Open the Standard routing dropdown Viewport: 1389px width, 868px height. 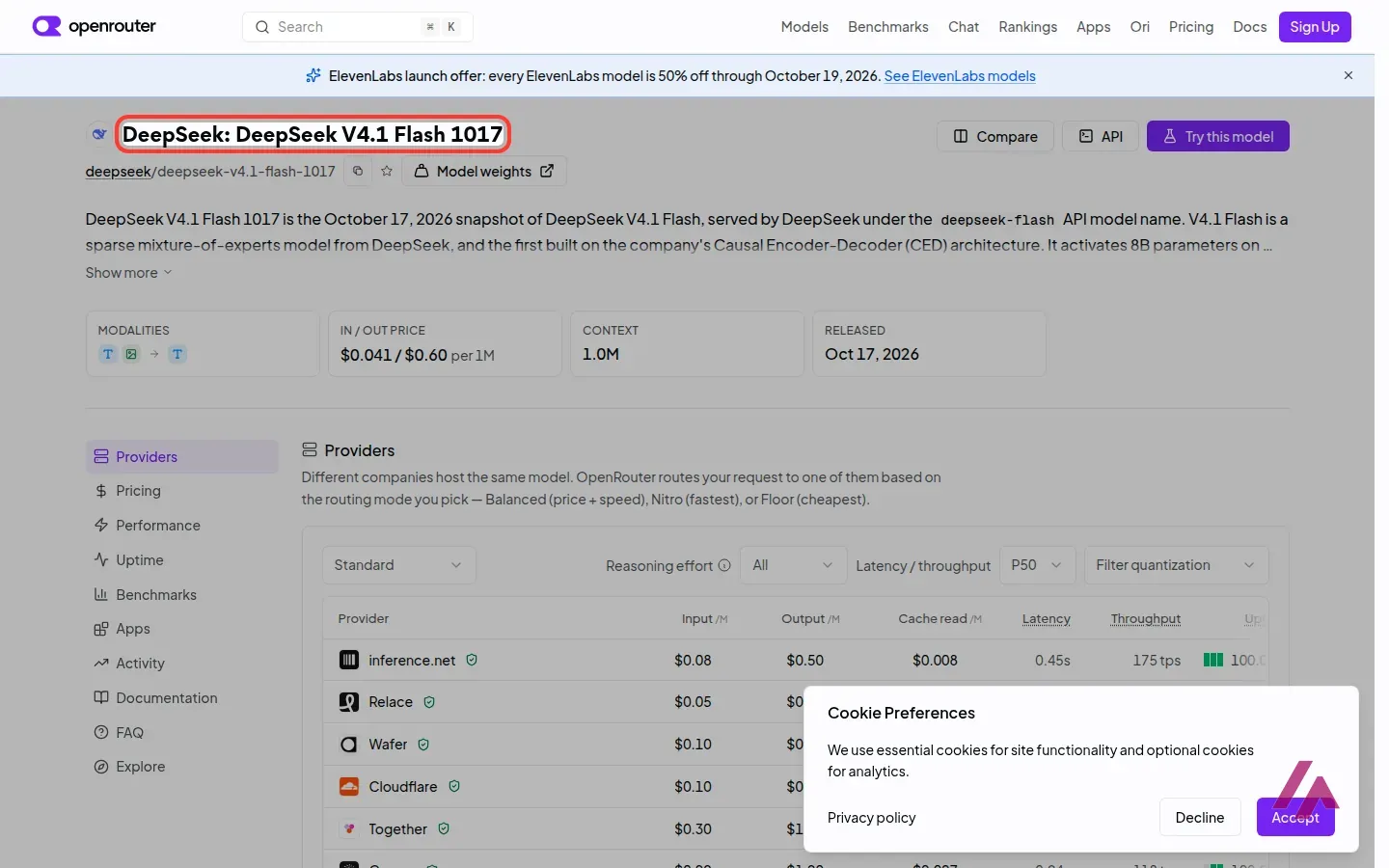point(399,565)
